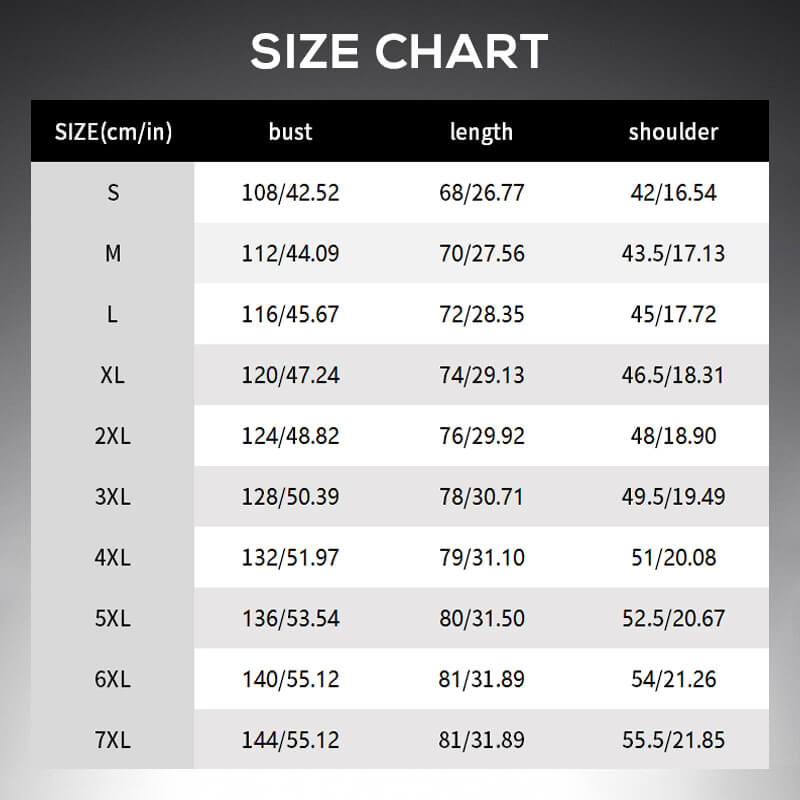
Task: Select the 5XL size row label
Action: coord(113,619)
